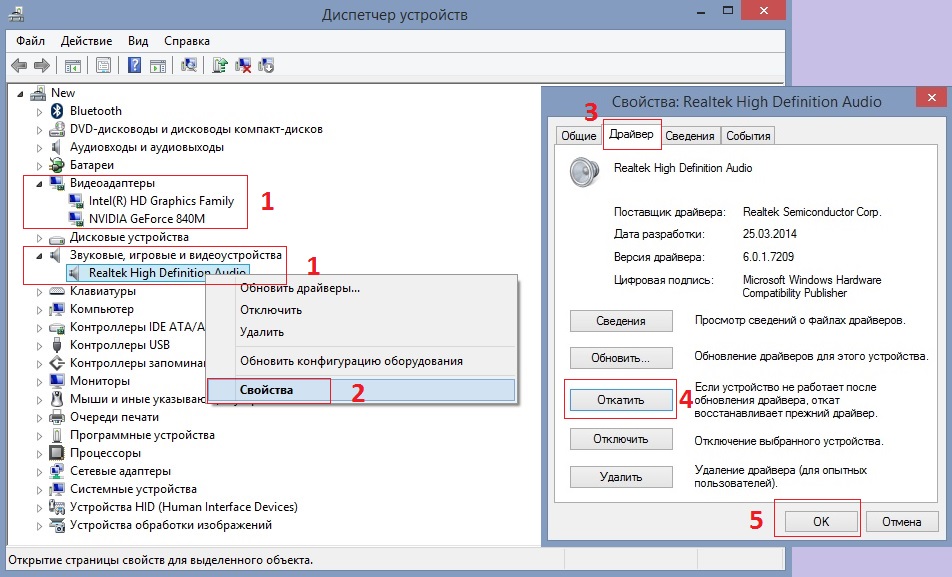Expand the Мониторы category
This screenshot has height=577, width=952.
39,381
